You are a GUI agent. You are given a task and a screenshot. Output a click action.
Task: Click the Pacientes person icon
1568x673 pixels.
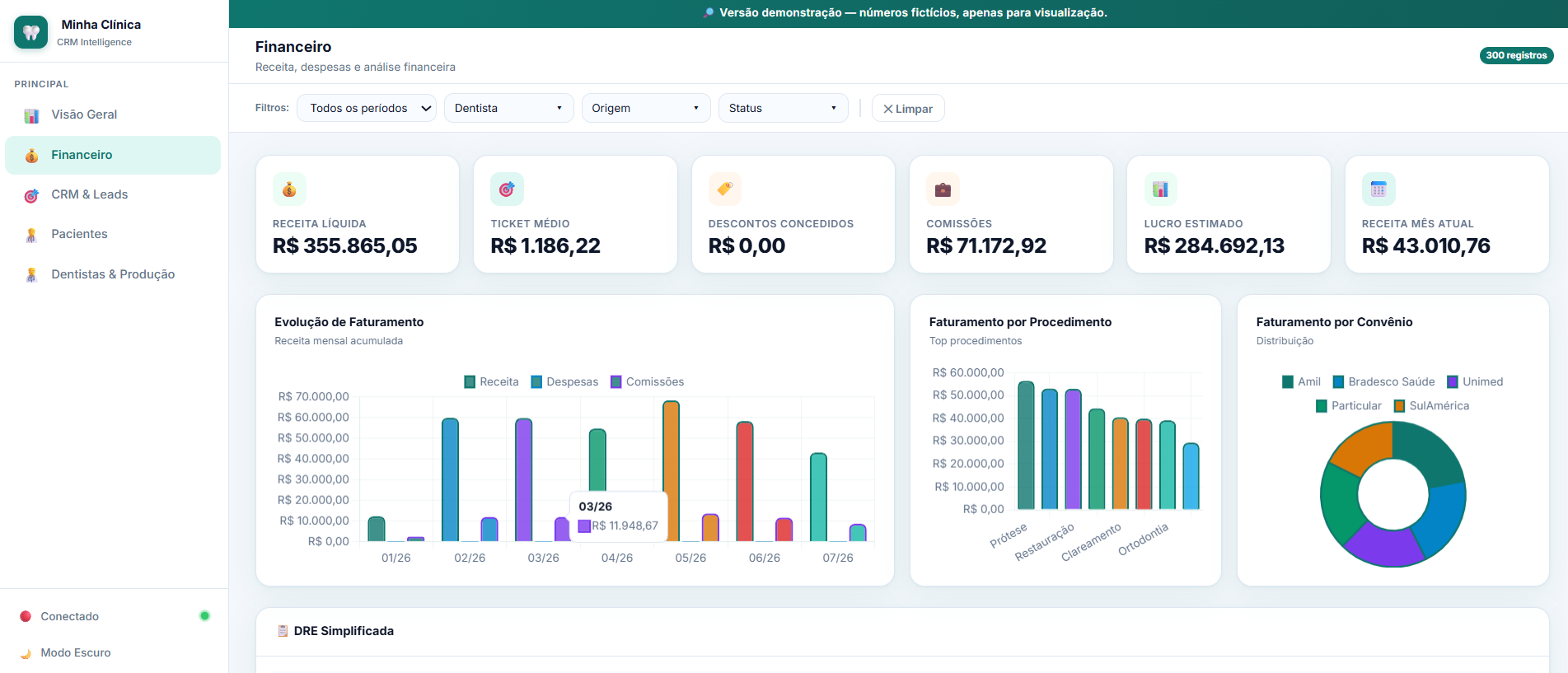[x=31, y=235]
